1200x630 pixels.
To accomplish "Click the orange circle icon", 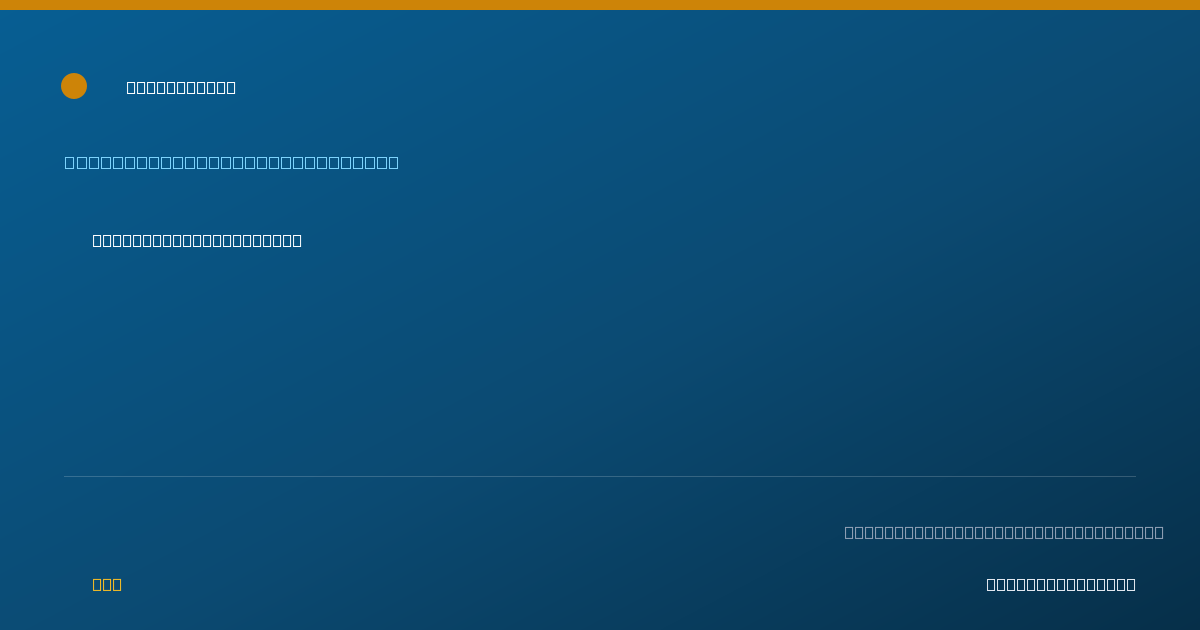I will (x=74, y=86).
